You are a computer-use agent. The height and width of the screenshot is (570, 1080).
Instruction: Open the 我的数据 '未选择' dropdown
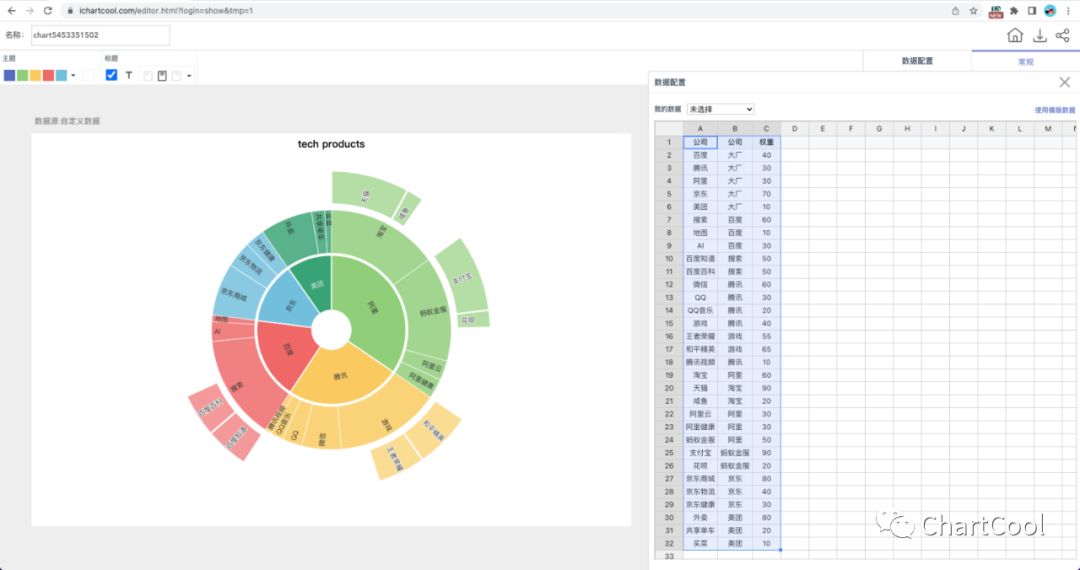click(720, 109)
